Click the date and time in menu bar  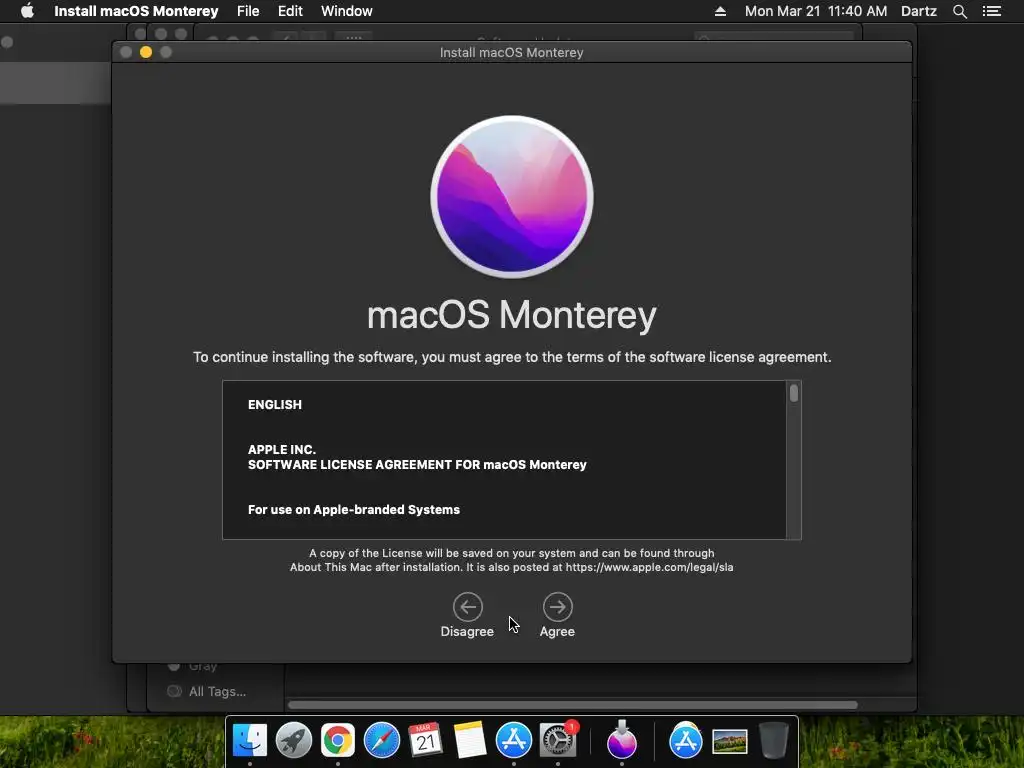pyautogui.click(x=816, y=11)
